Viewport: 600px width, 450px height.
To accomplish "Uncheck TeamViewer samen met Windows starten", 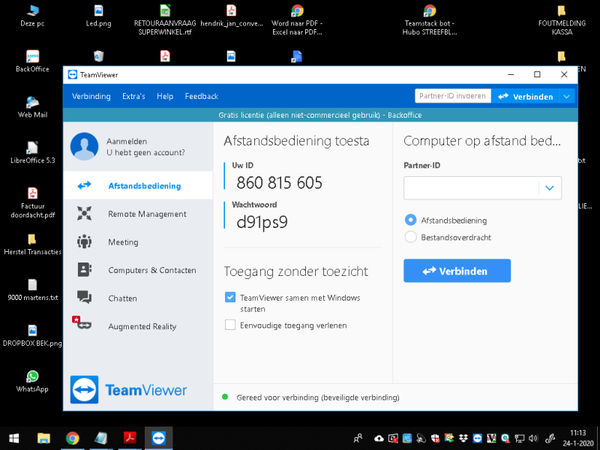I will point(230,297).
